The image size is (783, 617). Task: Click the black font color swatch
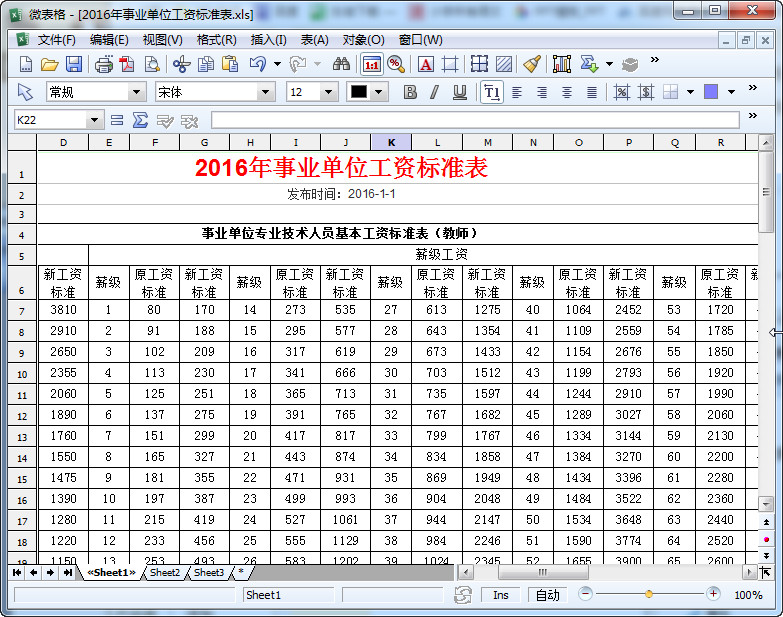[x=359, y=92]
